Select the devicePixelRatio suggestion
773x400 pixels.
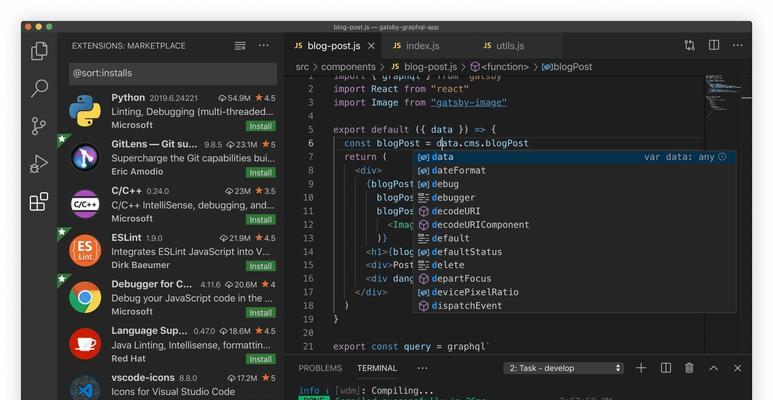tap(574, 292)
